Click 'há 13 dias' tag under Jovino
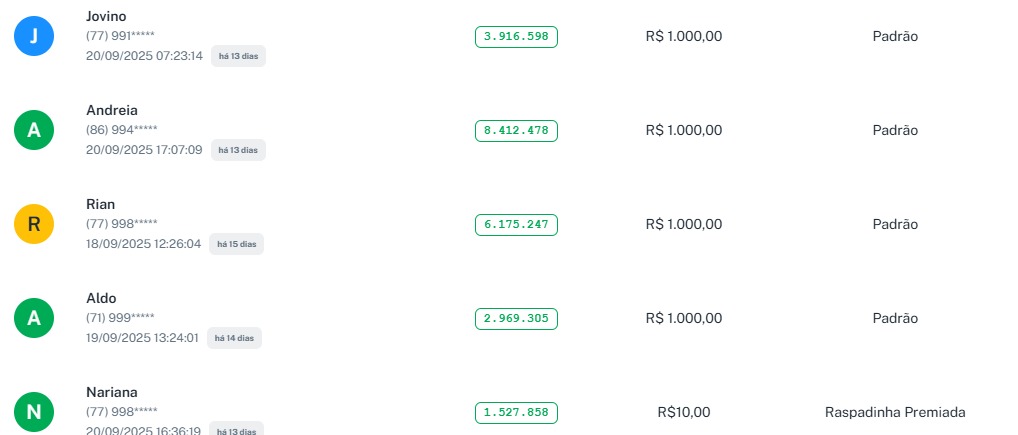 (238, 56)
